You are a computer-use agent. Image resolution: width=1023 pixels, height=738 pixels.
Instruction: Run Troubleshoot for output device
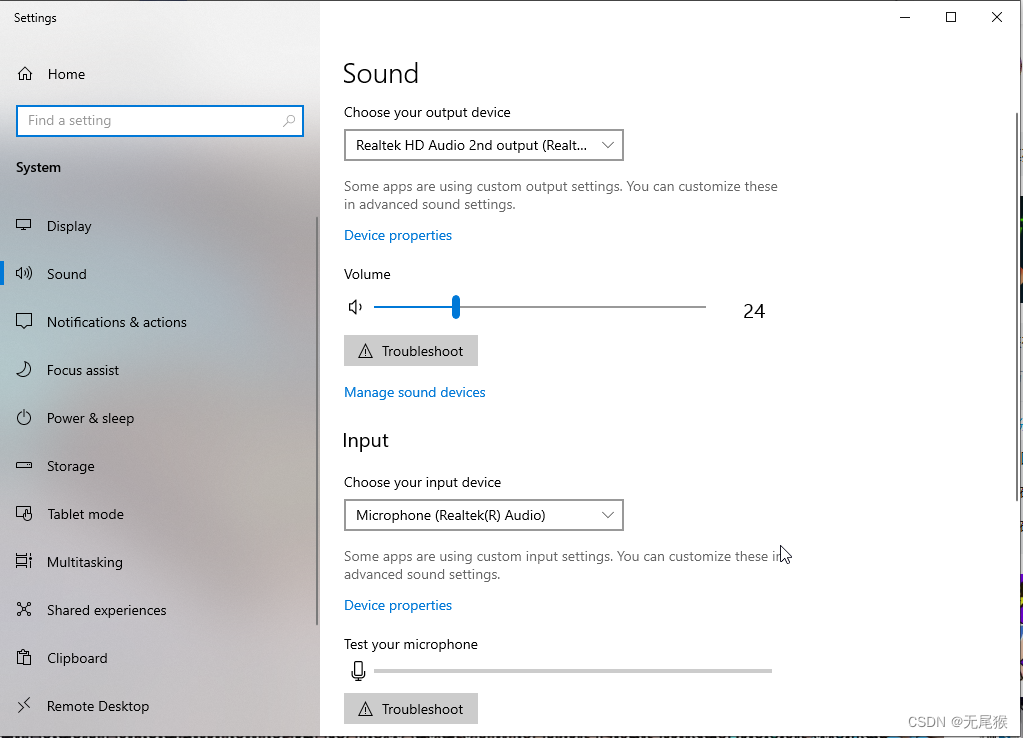410,350
